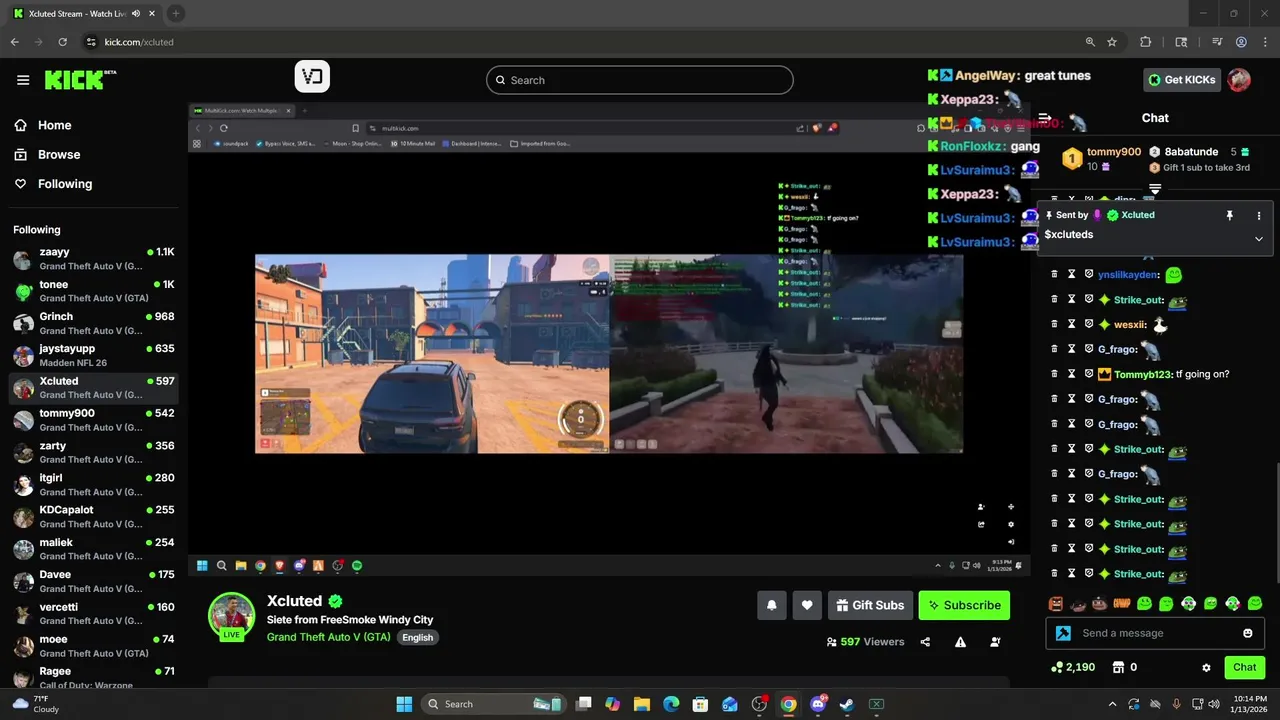The height and width of the screenshot is (720, 1280).
Task: Insert the first angry orange quick emote
Action: pos(1056,603)
